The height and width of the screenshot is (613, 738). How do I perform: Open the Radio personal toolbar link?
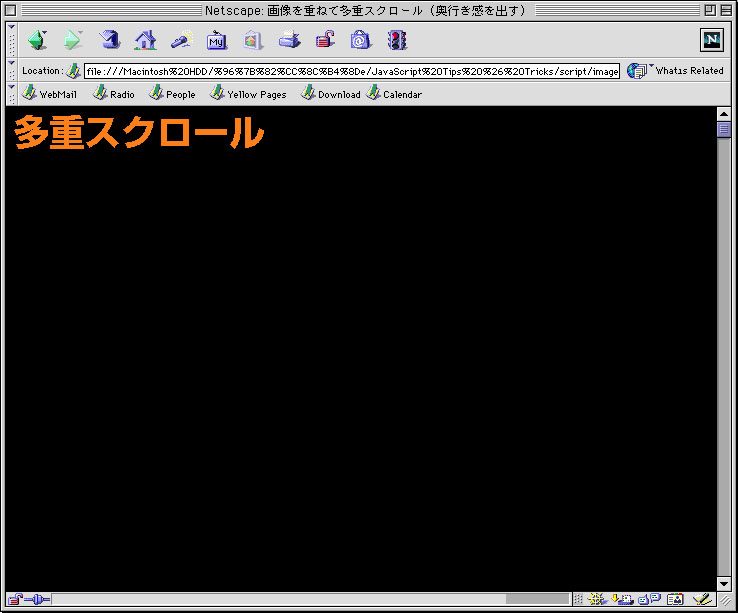click(113, 94)
